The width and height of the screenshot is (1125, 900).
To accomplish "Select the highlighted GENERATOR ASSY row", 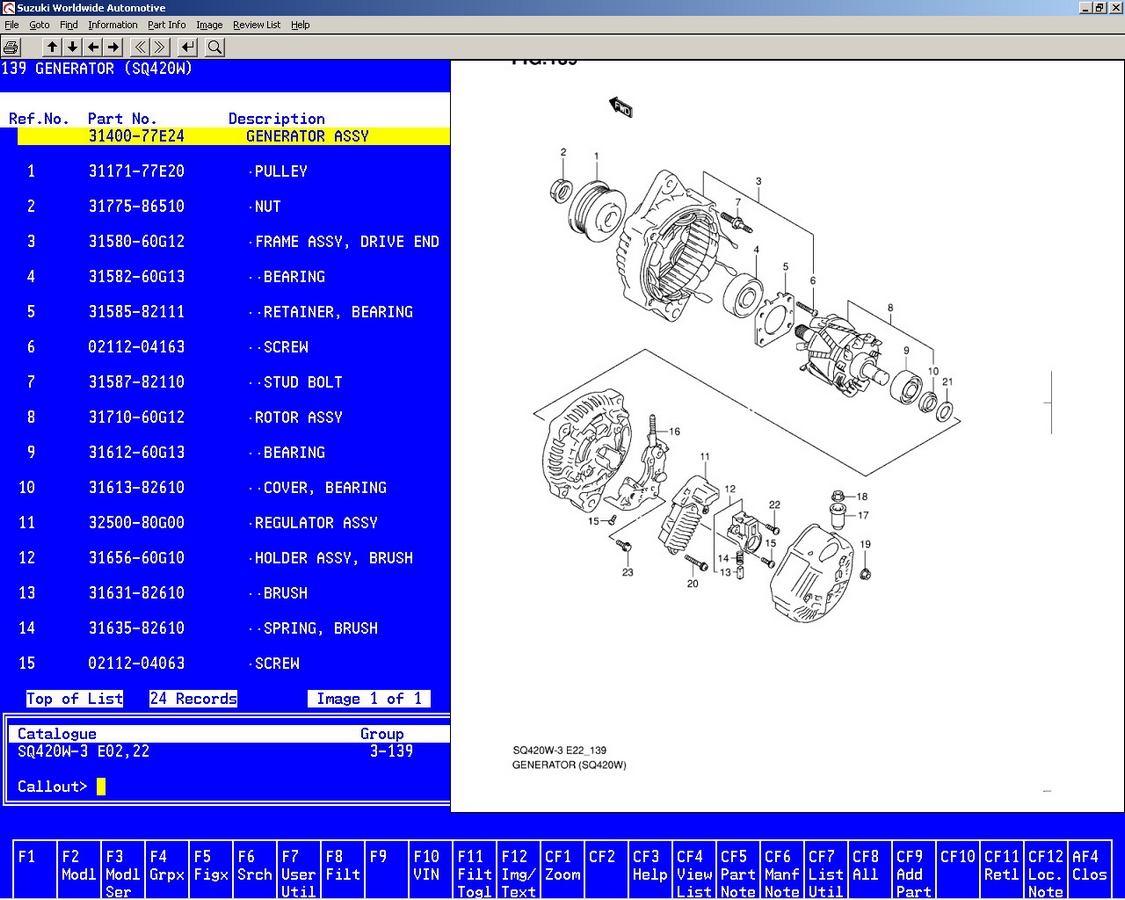I will pos(234,136).
